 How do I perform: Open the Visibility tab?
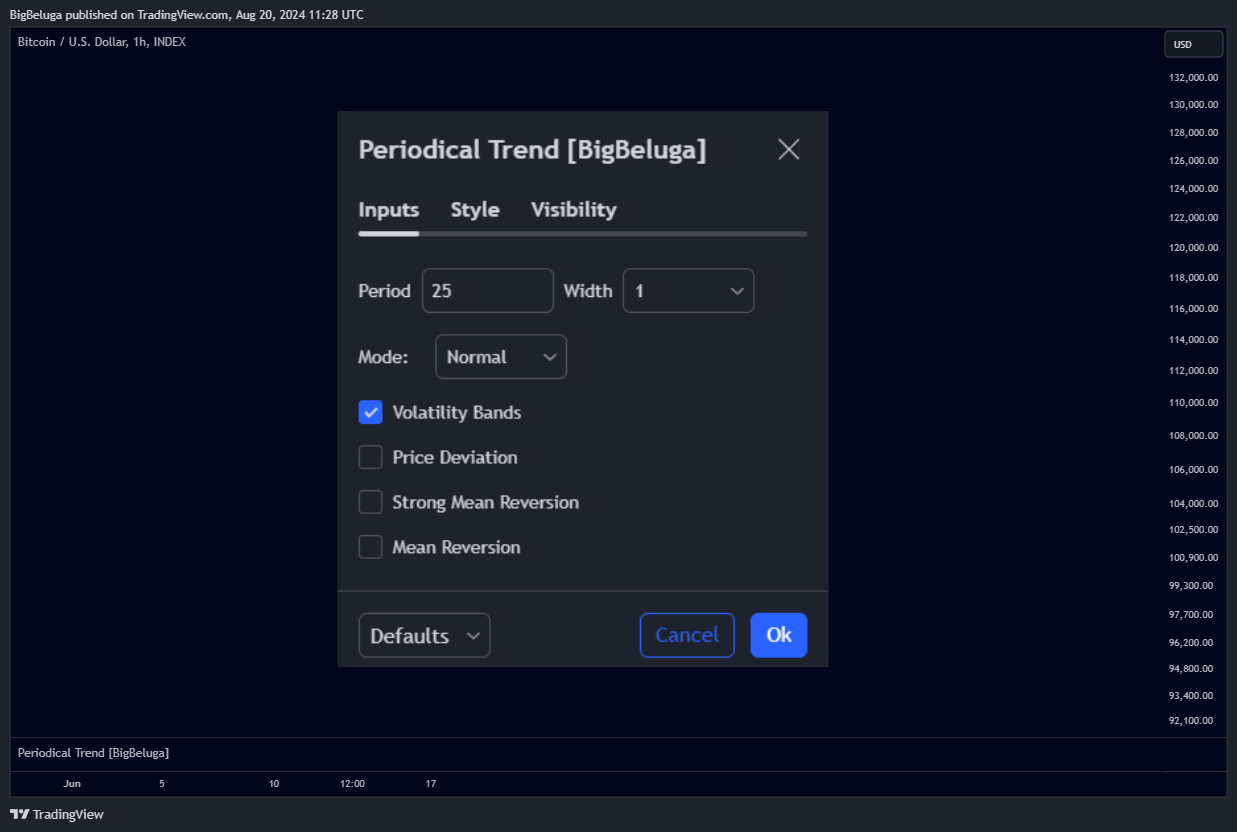(573, 210)
